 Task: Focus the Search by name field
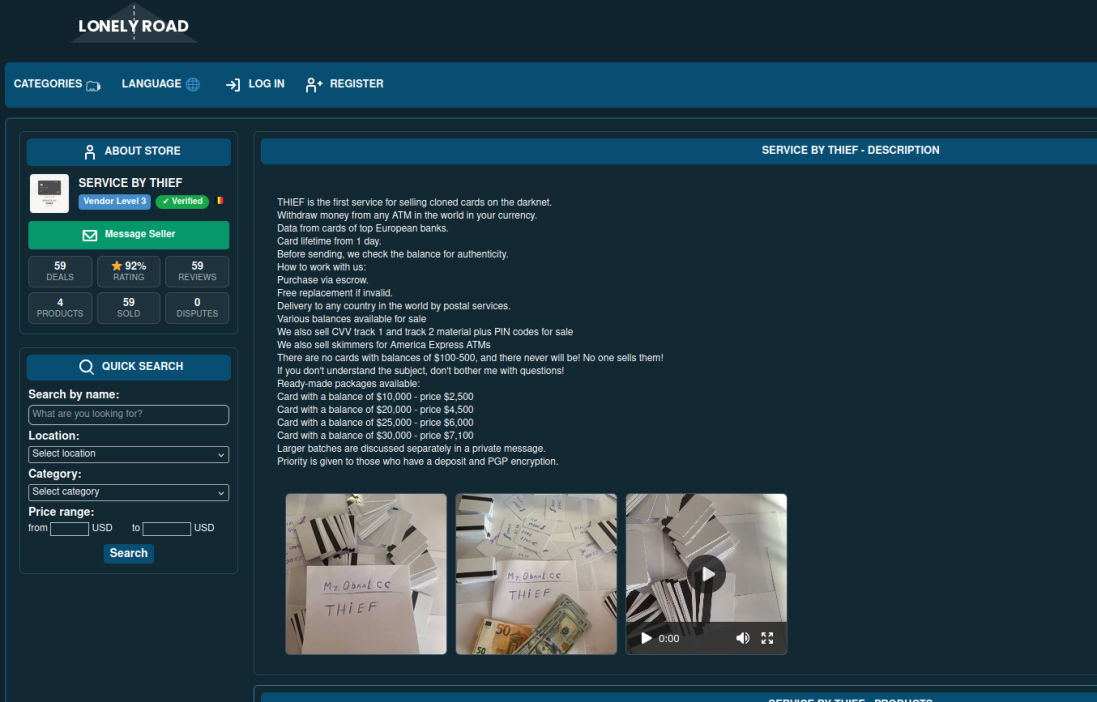click(x=129, y=414)
